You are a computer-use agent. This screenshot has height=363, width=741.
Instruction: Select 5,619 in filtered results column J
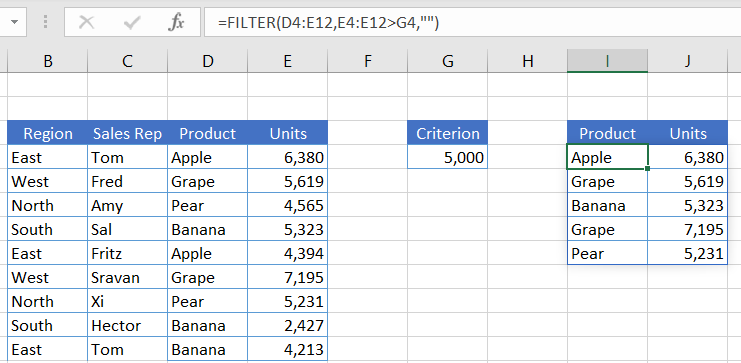(x=688, y=181)
